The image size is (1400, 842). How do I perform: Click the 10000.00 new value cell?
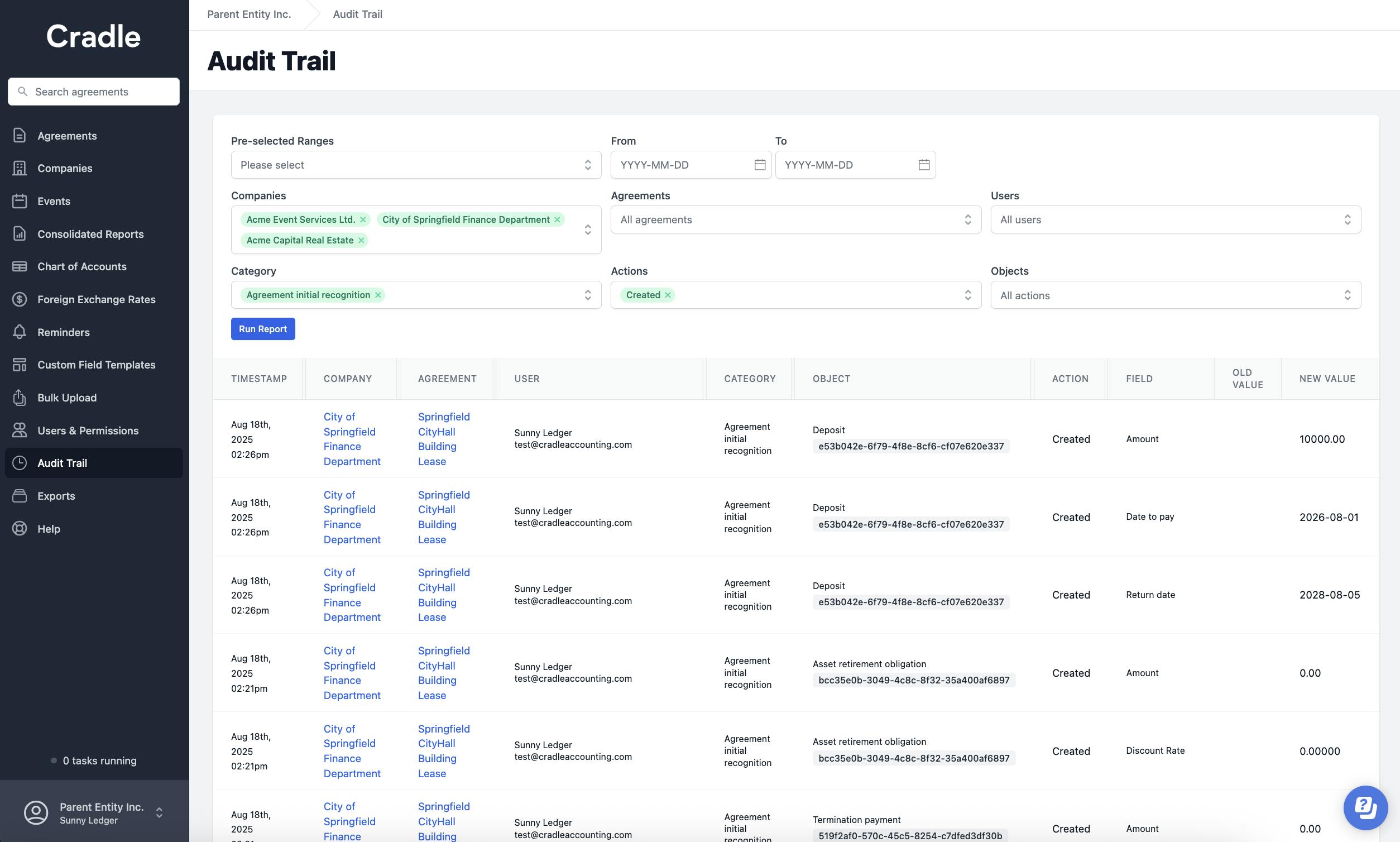[x=1322, y=439]
